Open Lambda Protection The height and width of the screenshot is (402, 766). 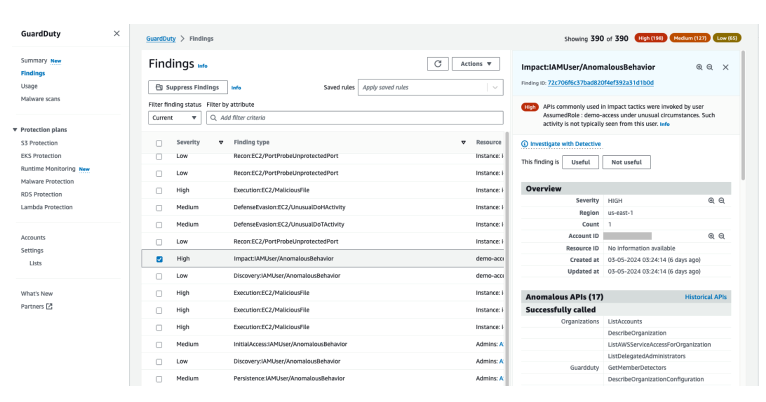click(46, 207)
